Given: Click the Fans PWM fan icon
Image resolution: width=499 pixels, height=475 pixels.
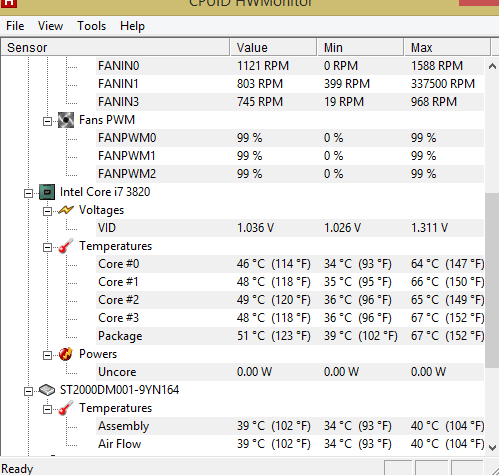Looking at the screenshot, I should tap(66, 120).
